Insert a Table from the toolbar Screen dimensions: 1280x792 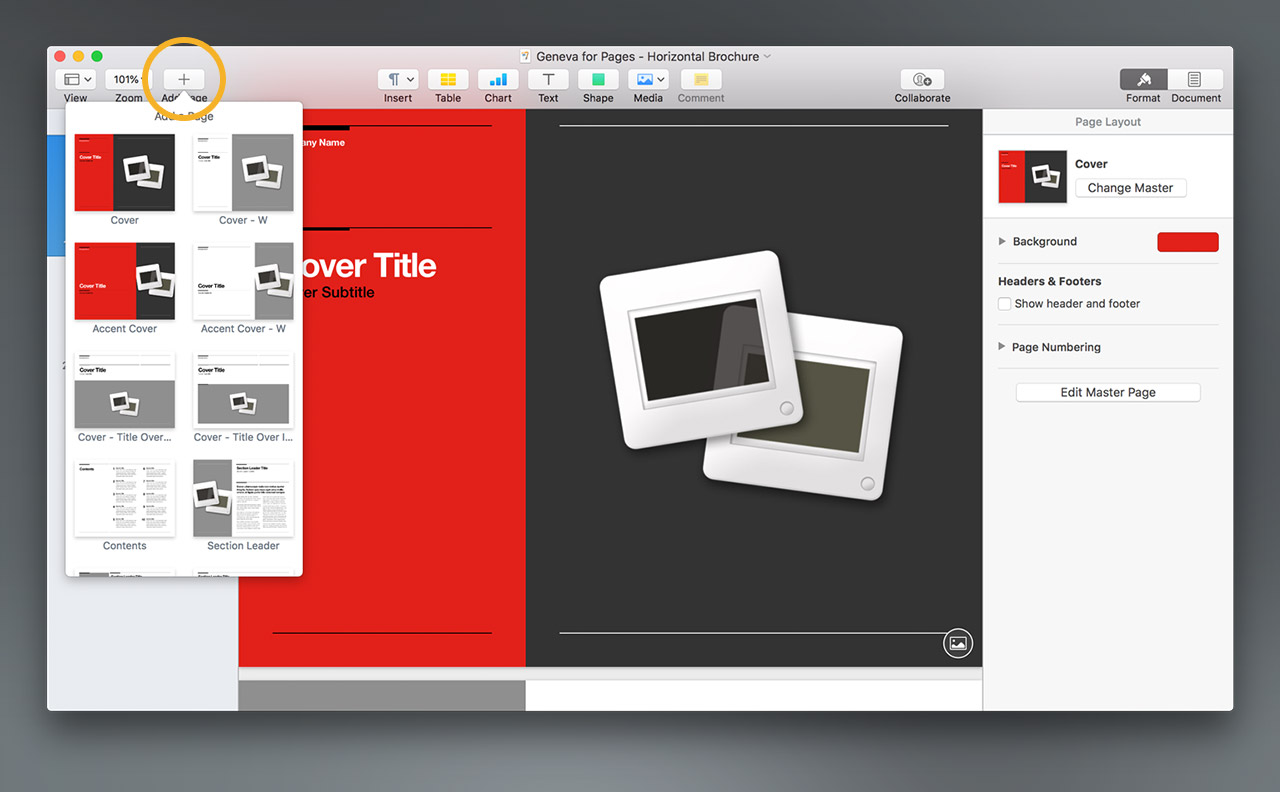pos(448,79)
